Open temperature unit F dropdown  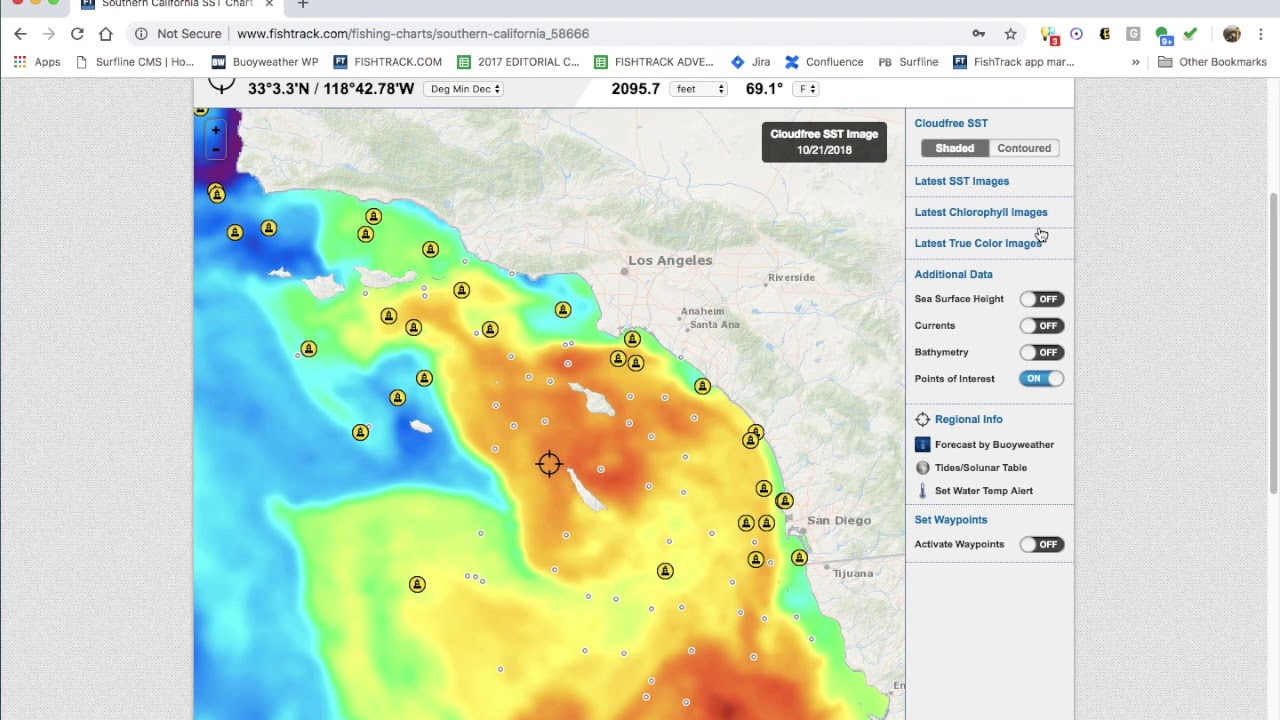[x=806, y=89]
